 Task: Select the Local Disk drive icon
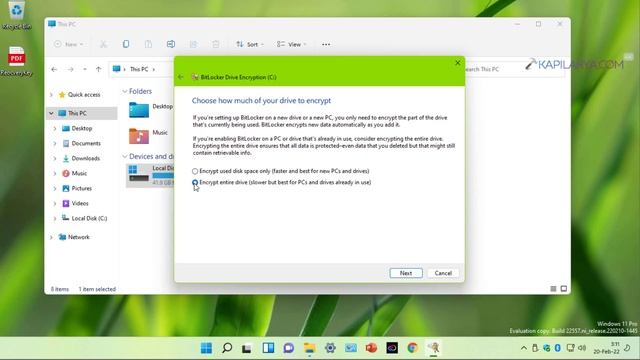pos(139,173)
